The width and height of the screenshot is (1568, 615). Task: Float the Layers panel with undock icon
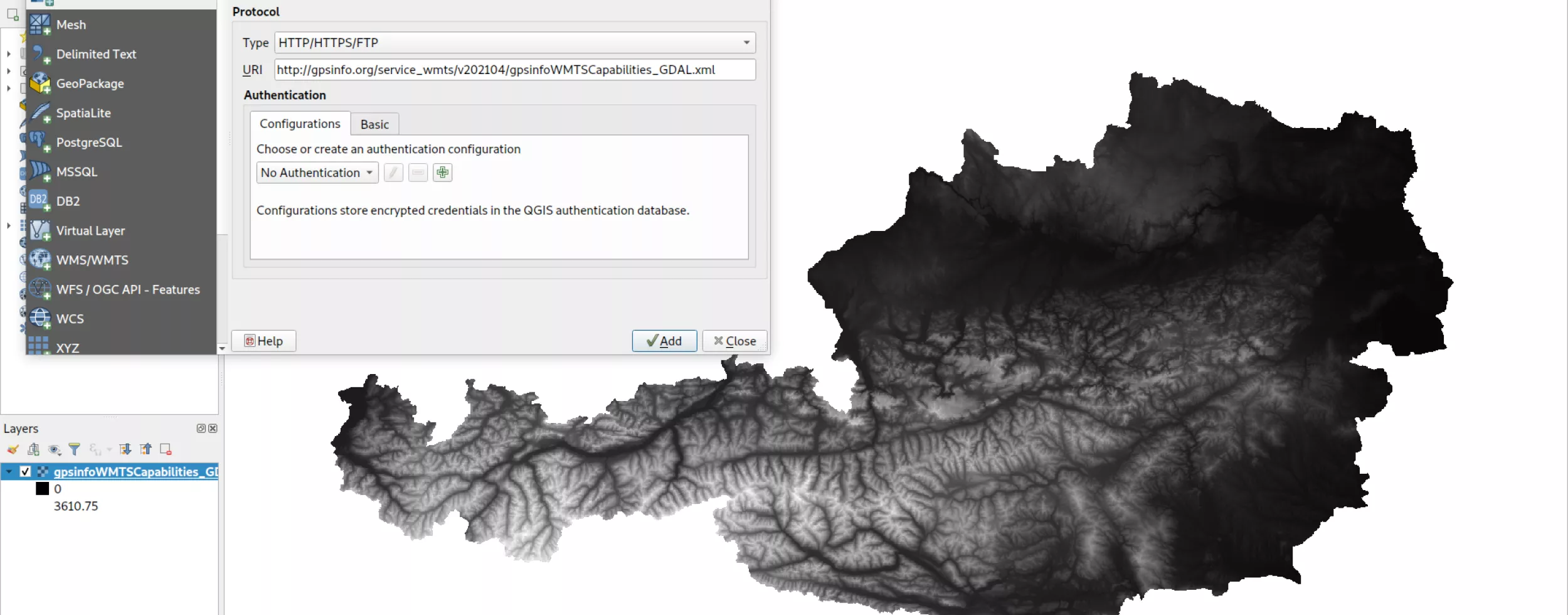[x=201, y=429]
